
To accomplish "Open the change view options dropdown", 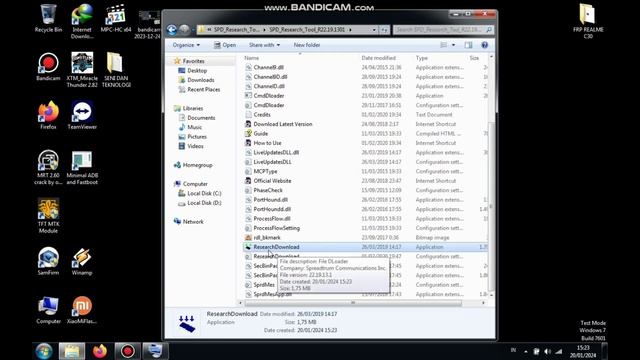I will 453,45.
